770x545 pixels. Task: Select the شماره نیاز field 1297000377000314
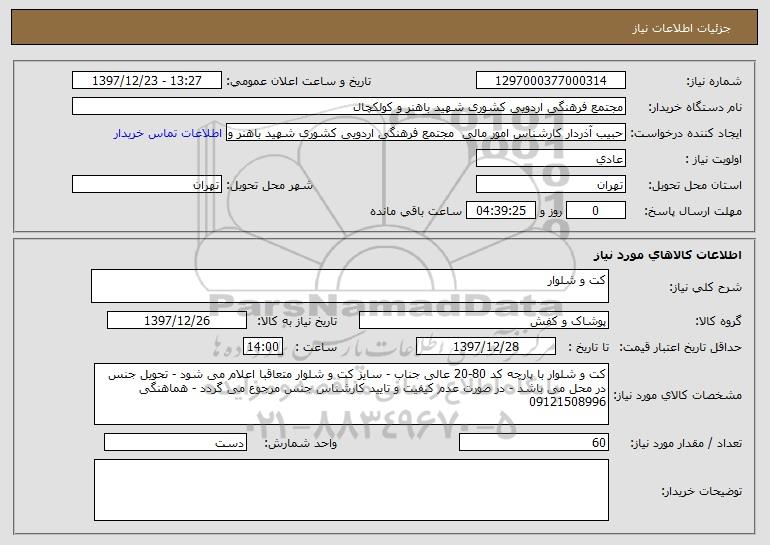click(x=550, y=81)
